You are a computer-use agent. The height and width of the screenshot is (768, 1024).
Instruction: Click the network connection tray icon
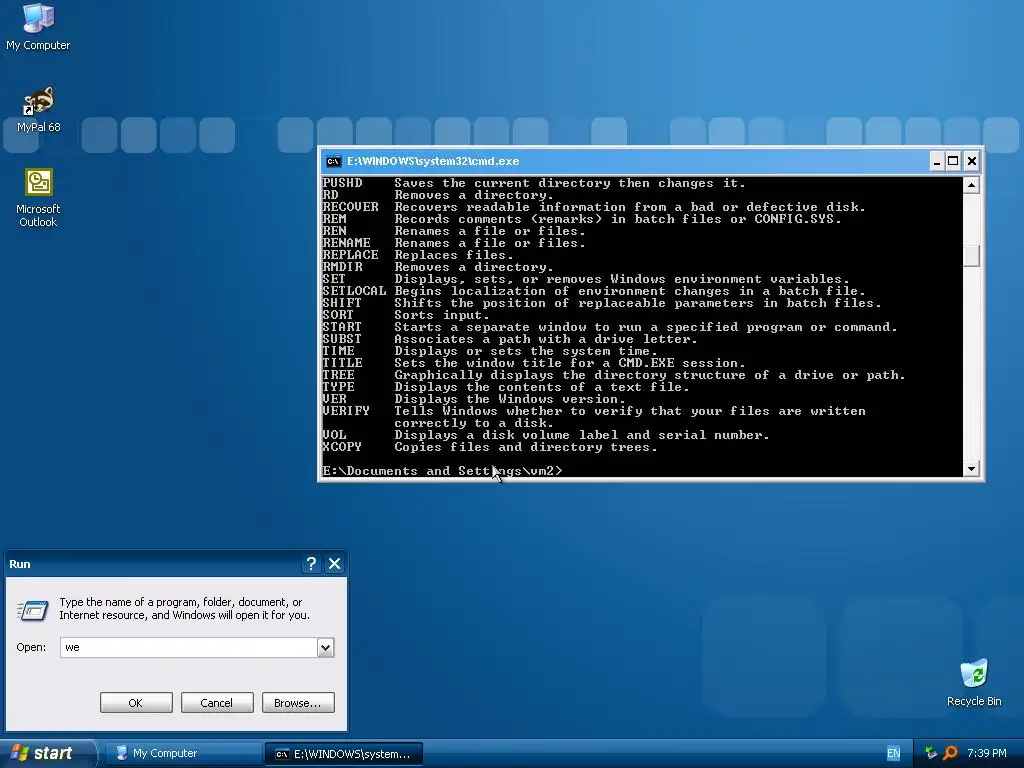click(x=931, y=753)
